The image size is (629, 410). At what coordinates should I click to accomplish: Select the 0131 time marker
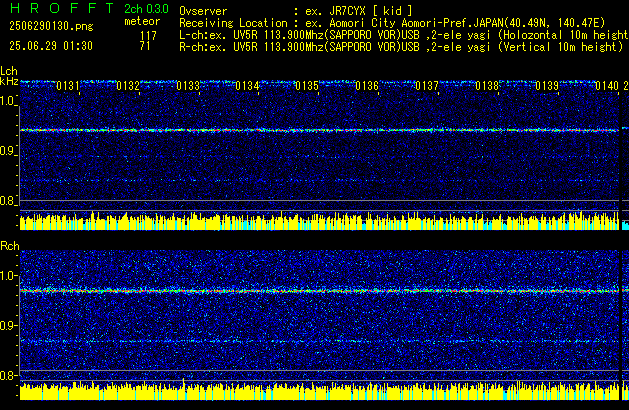point(68,86)
